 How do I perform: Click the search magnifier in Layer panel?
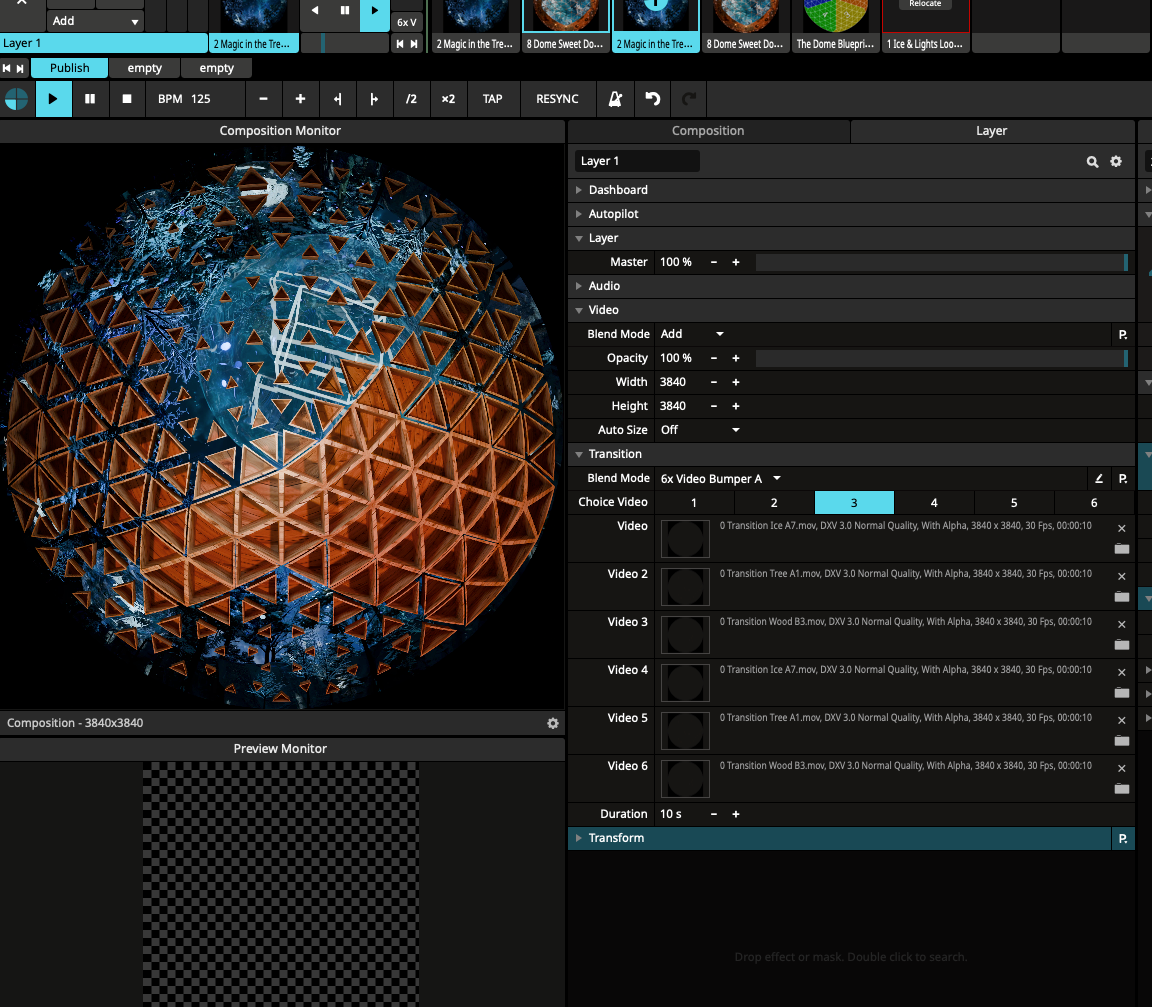coord(1093,162)
